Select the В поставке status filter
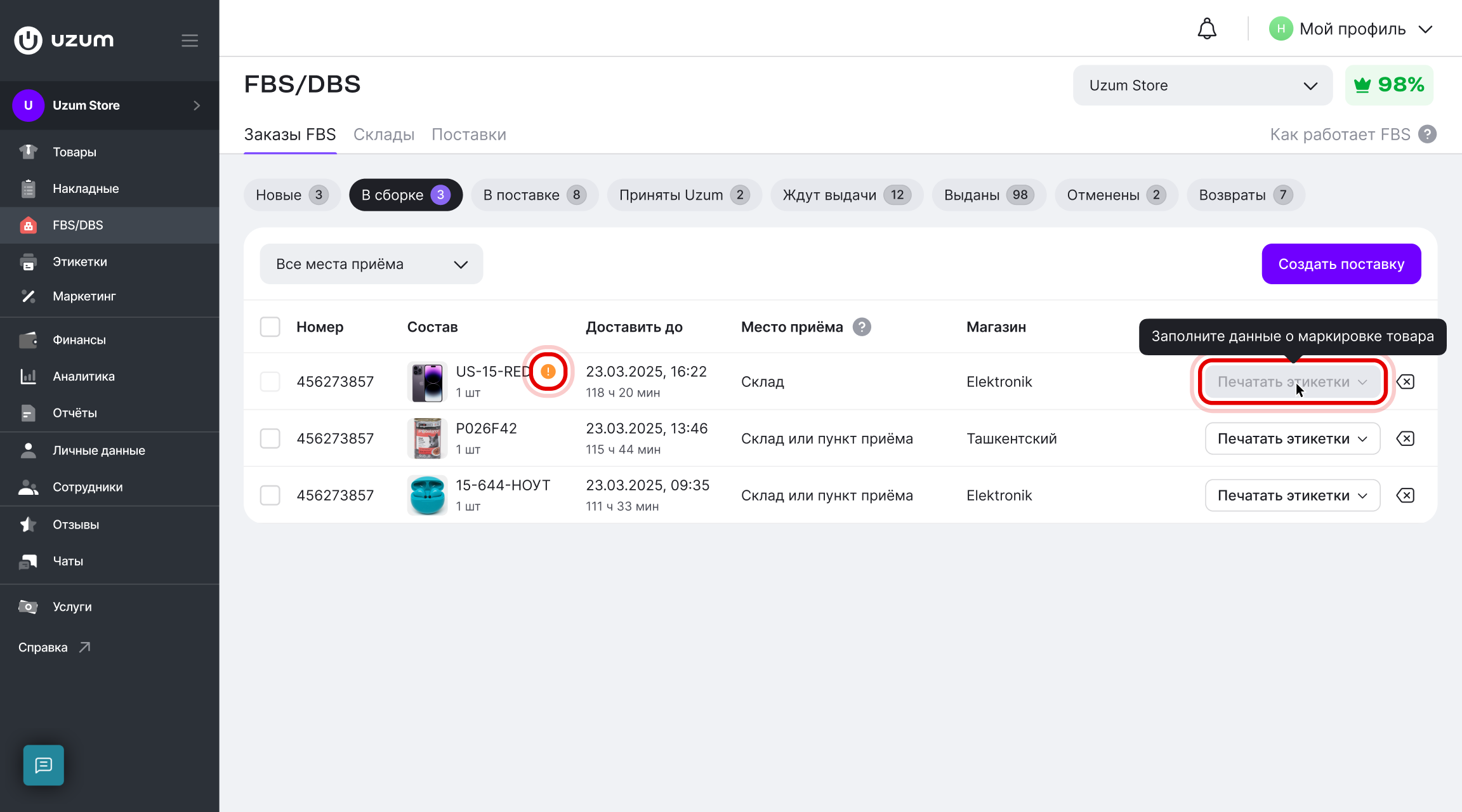1462x812 pixels. coord(534,195)
